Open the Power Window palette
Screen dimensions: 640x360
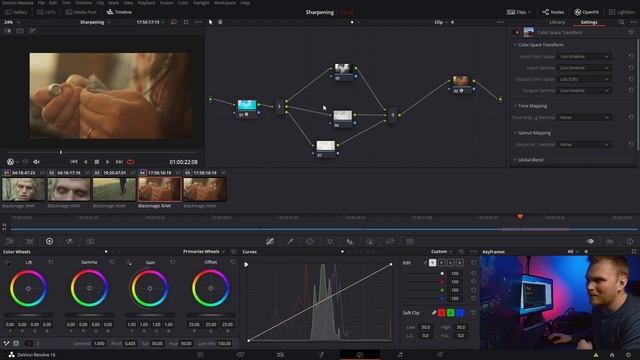[310, 242]
